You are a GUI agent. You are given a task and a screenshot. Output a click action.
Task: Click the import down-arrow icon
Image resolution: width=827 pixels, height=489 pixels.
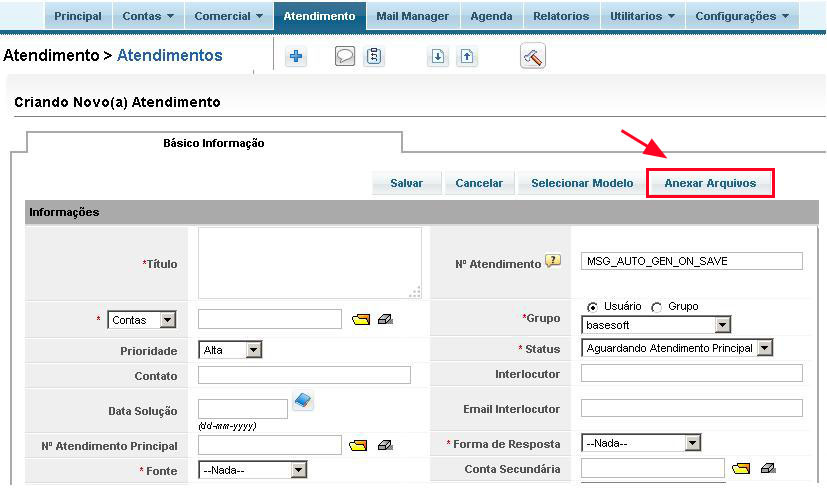pyautogui.click(x=437, y=56)
